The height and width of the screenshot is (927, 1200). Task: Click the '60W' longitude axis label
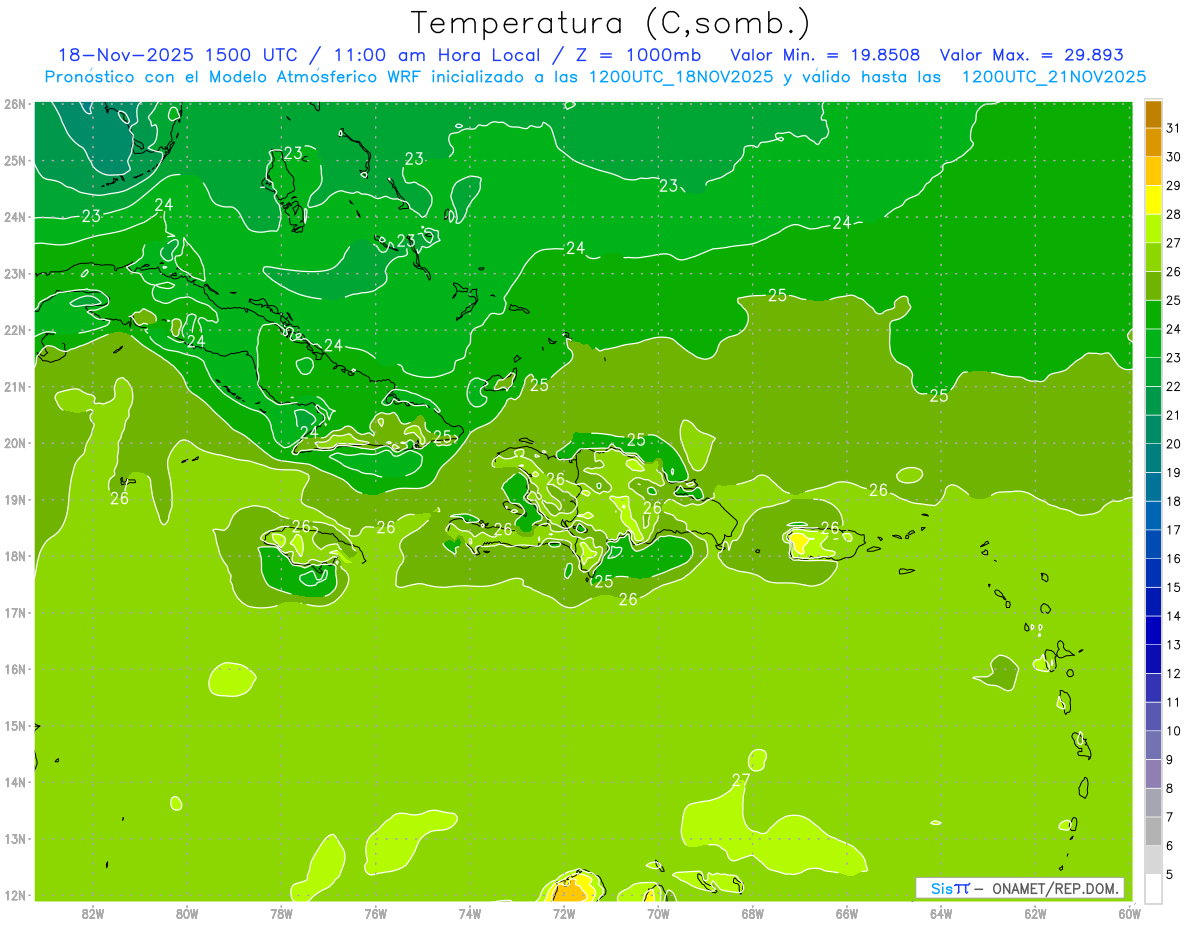click(x=1130, y=914)
